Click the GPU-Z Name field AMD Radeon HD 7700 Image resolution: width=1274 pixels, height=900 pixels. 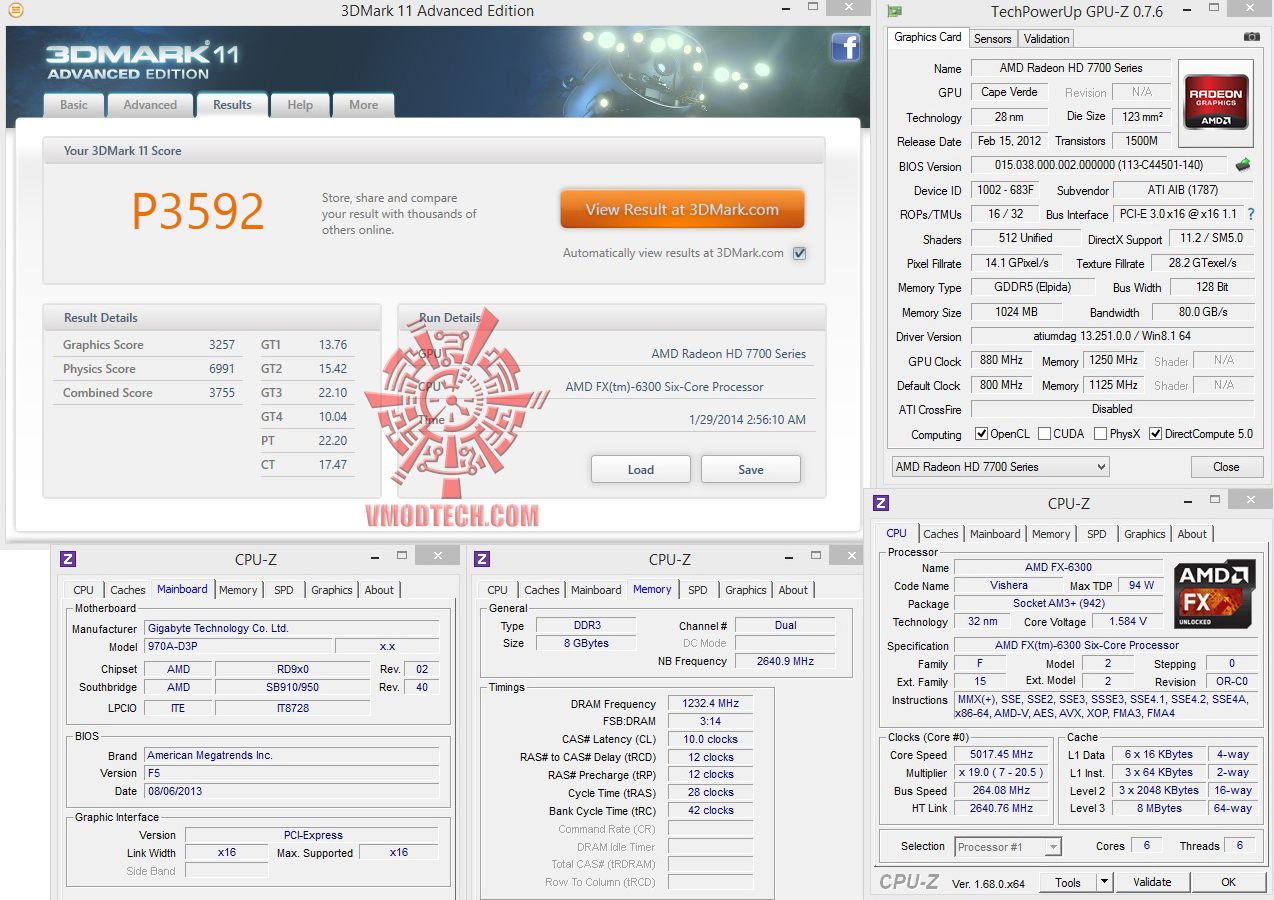coord(1071,68)
